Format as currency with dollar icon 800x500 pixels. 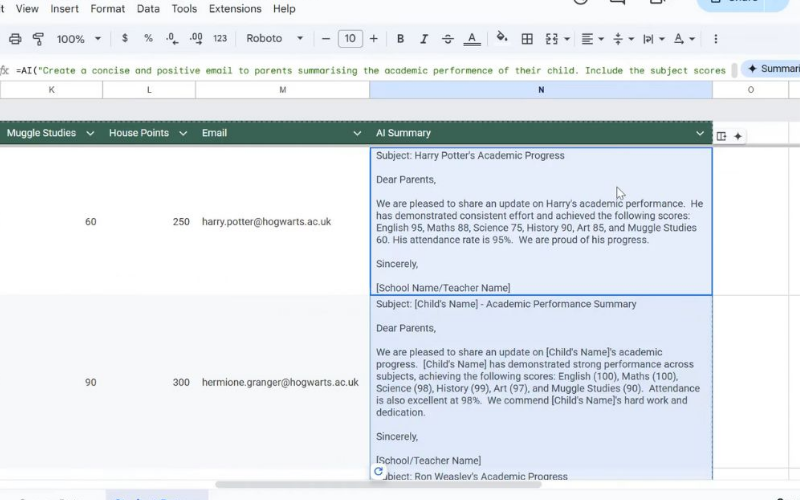click(x=124, y=38)
